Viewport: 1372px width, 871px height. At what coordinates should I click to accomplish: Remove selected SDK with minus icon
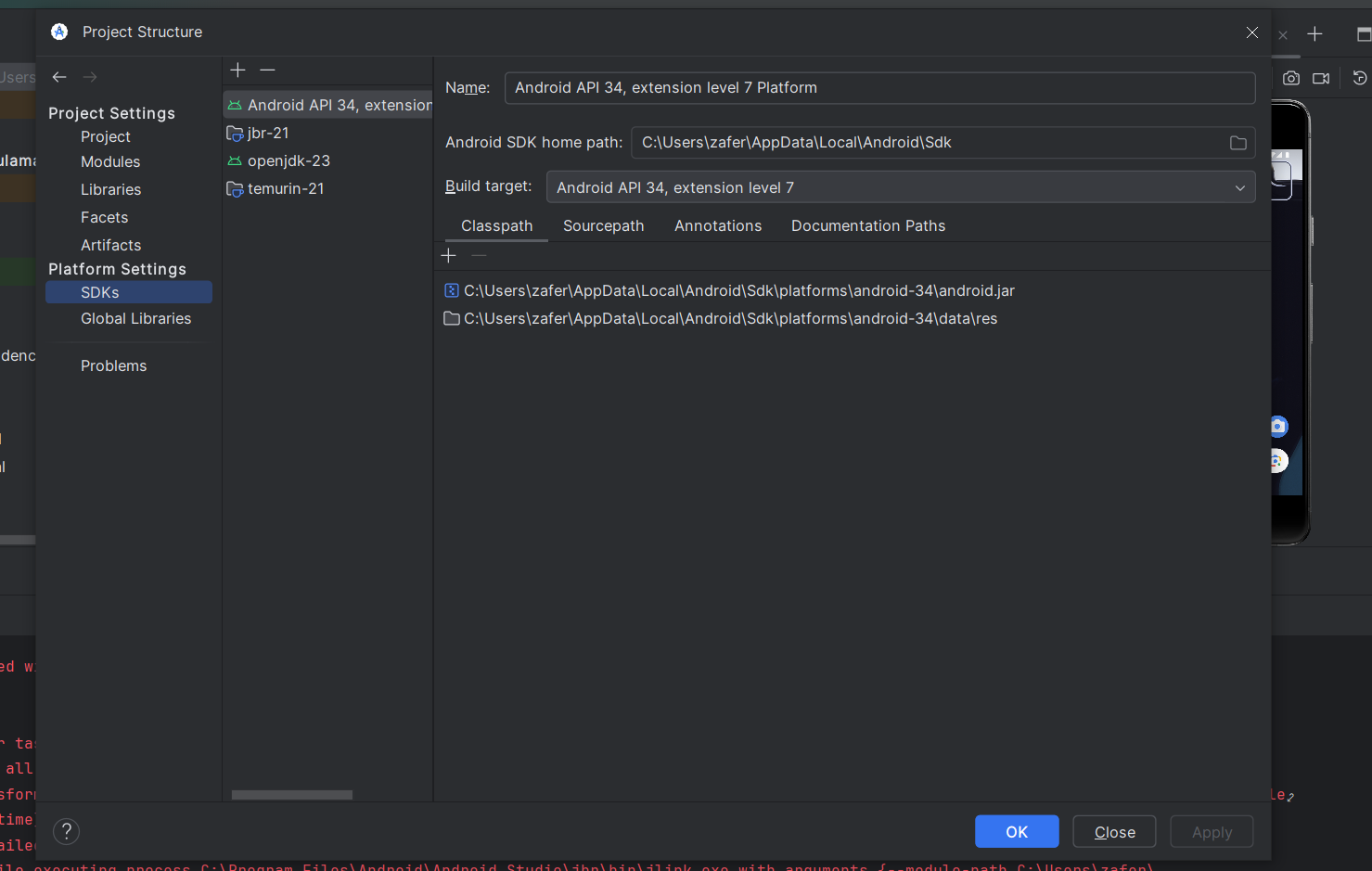(x=267, y=70)
